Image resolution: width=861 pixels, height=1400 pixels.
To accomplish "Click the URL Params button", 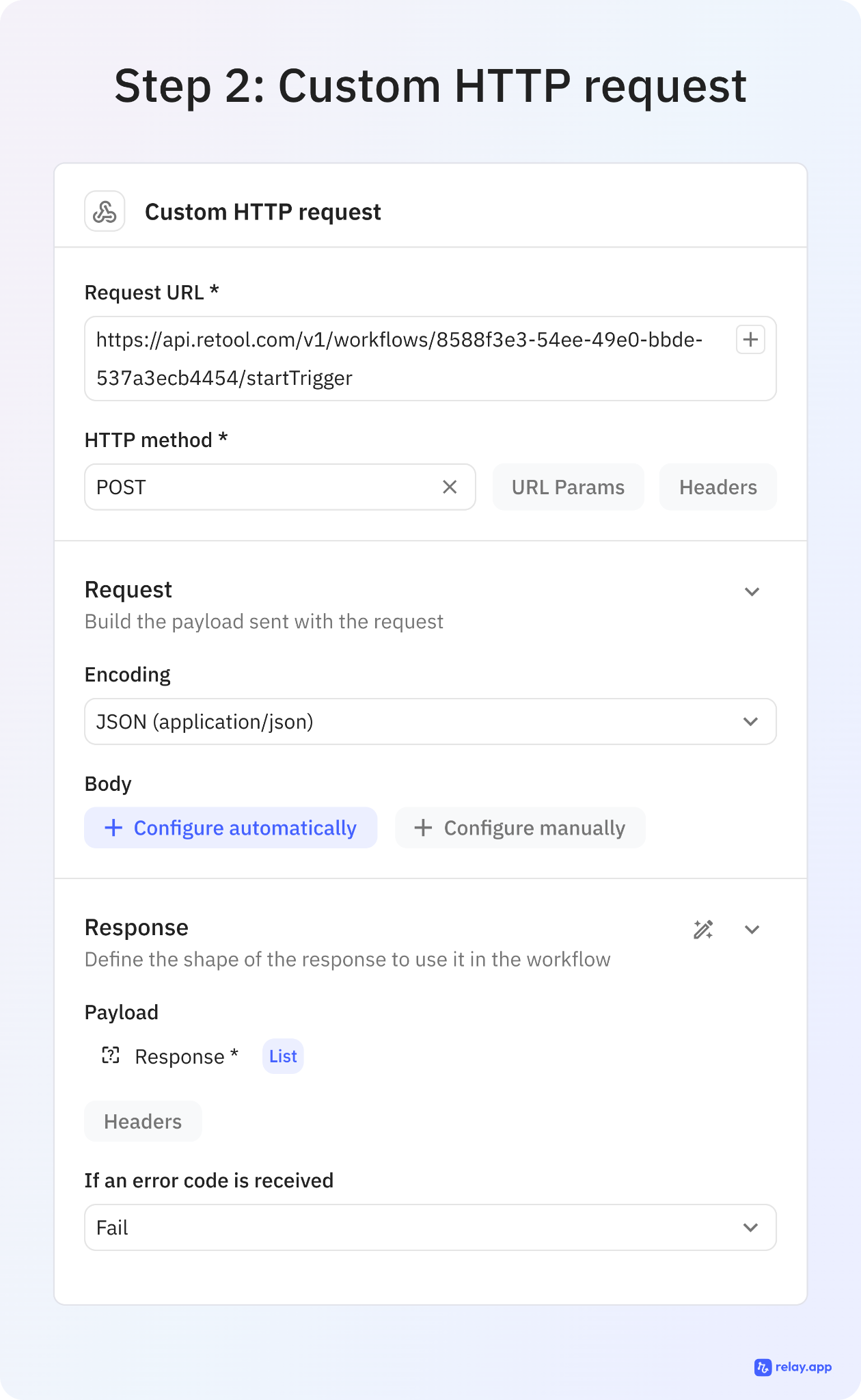I will point(568,487).
